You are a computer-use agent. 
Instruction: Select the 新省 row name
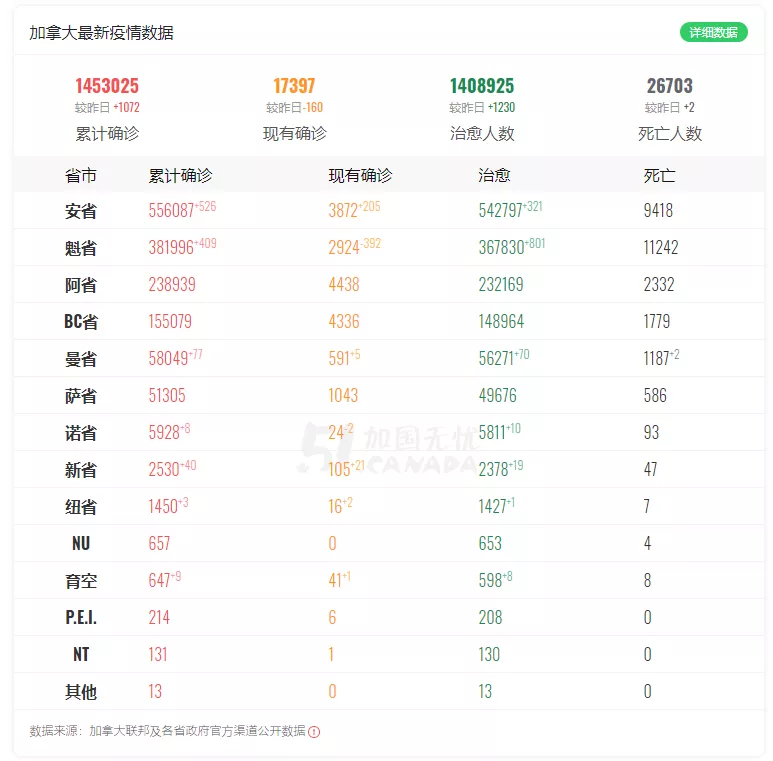[x=81, y=470]
